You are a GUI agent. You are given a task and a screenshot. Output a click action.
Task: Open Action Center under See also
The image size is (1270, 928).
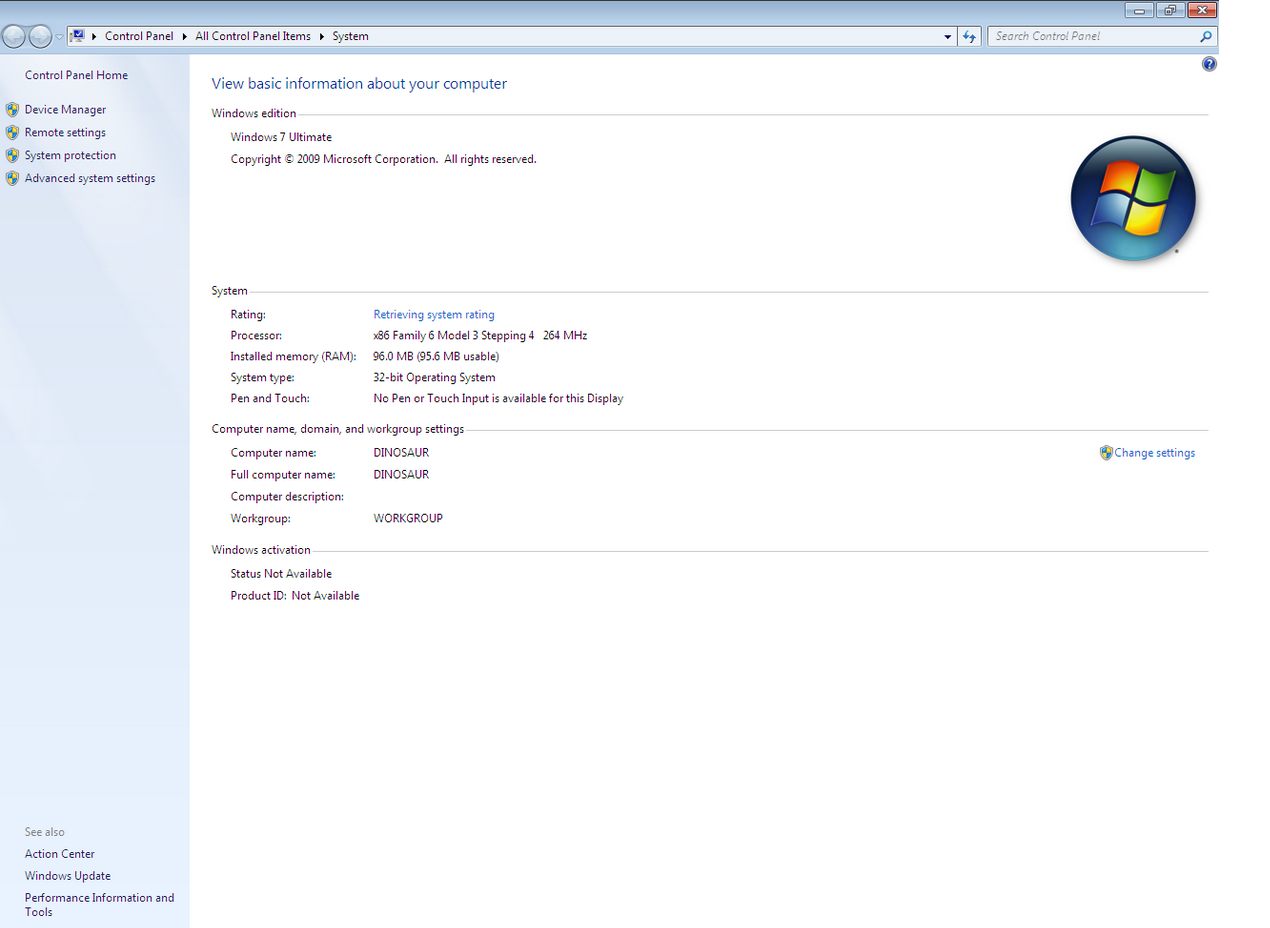(60, 854)
